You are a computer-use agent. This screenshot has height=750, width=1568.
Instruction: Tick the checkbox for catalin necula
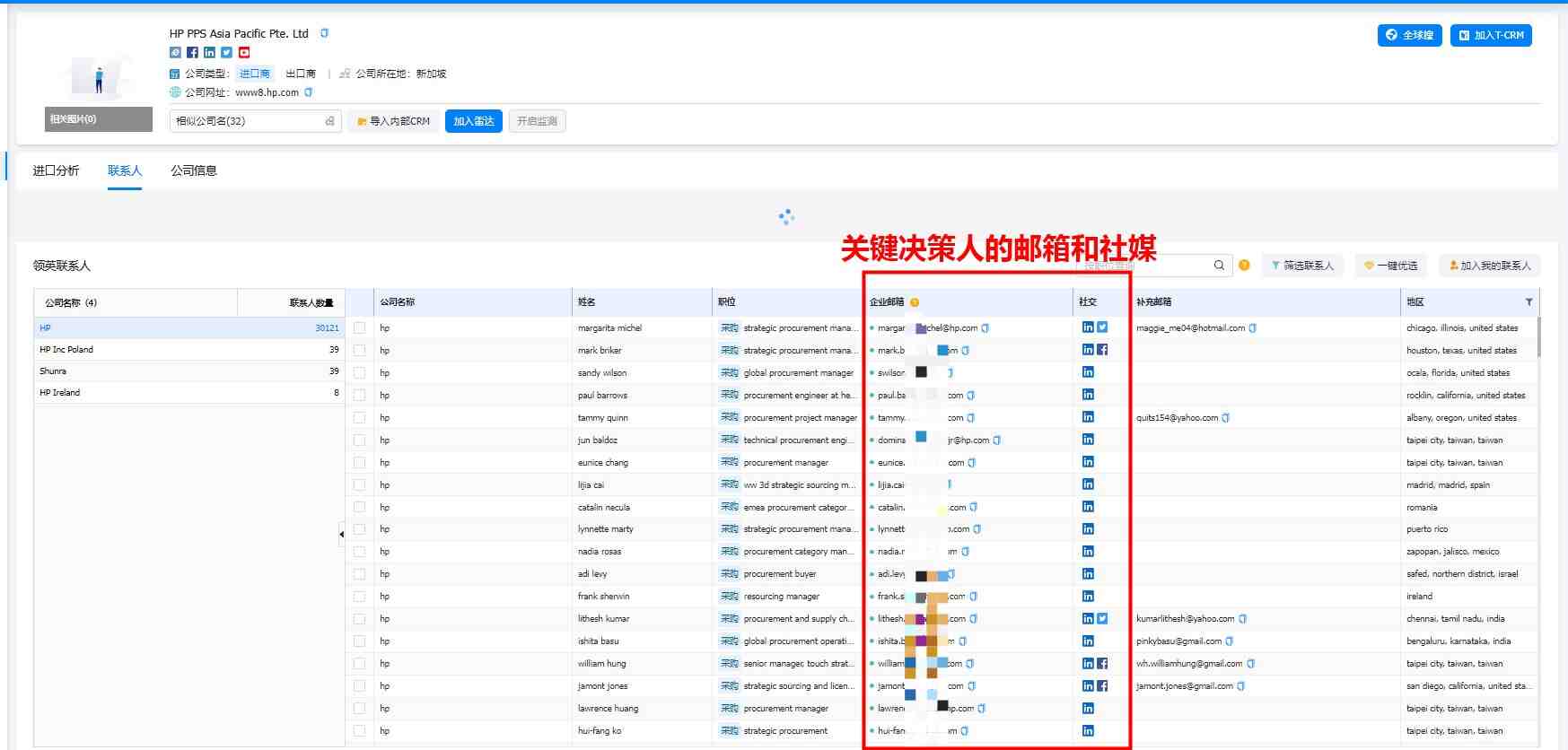point(359,508)
